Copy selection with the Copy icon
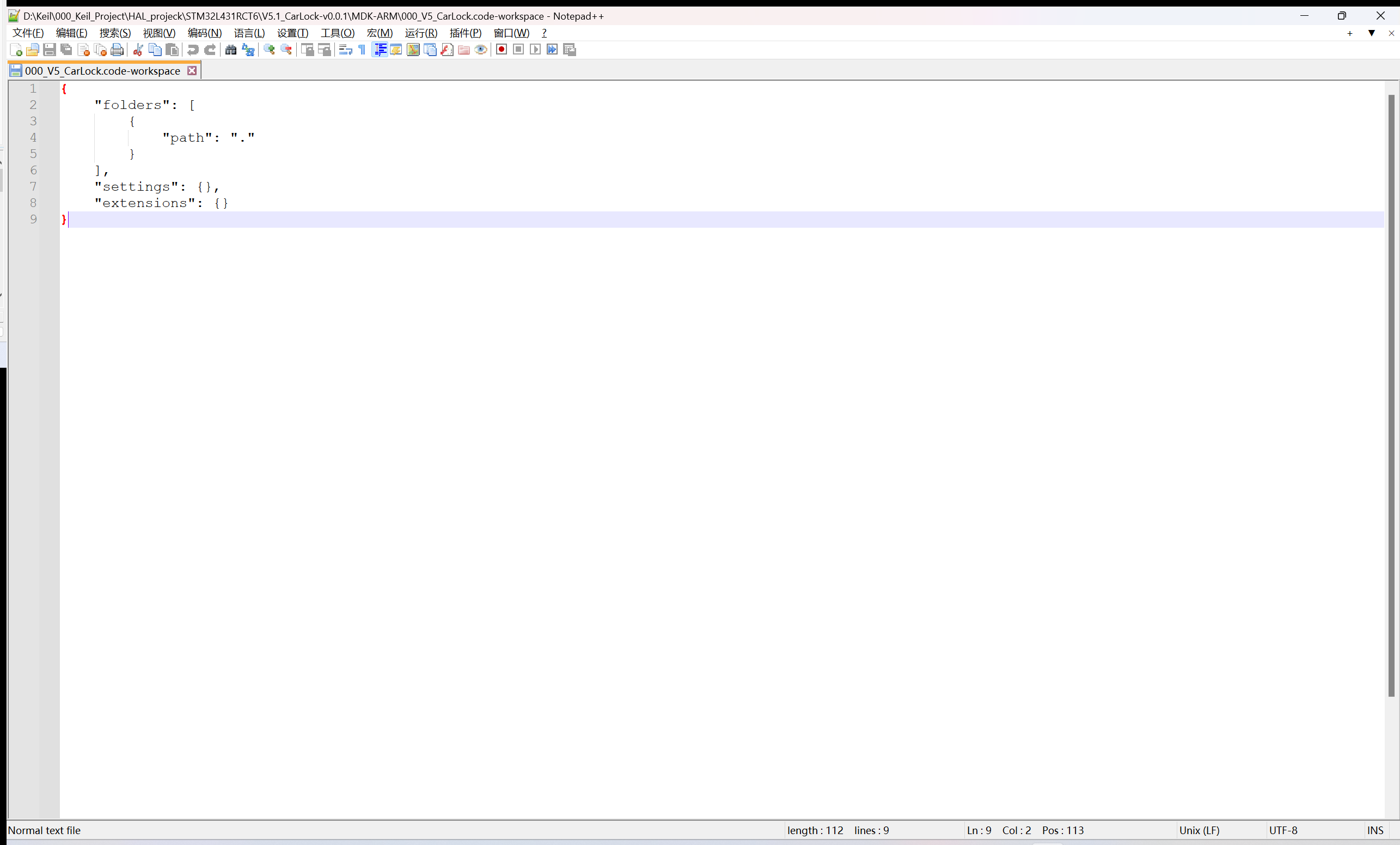This screenshot has width=1400, height=845. (155, 50)
